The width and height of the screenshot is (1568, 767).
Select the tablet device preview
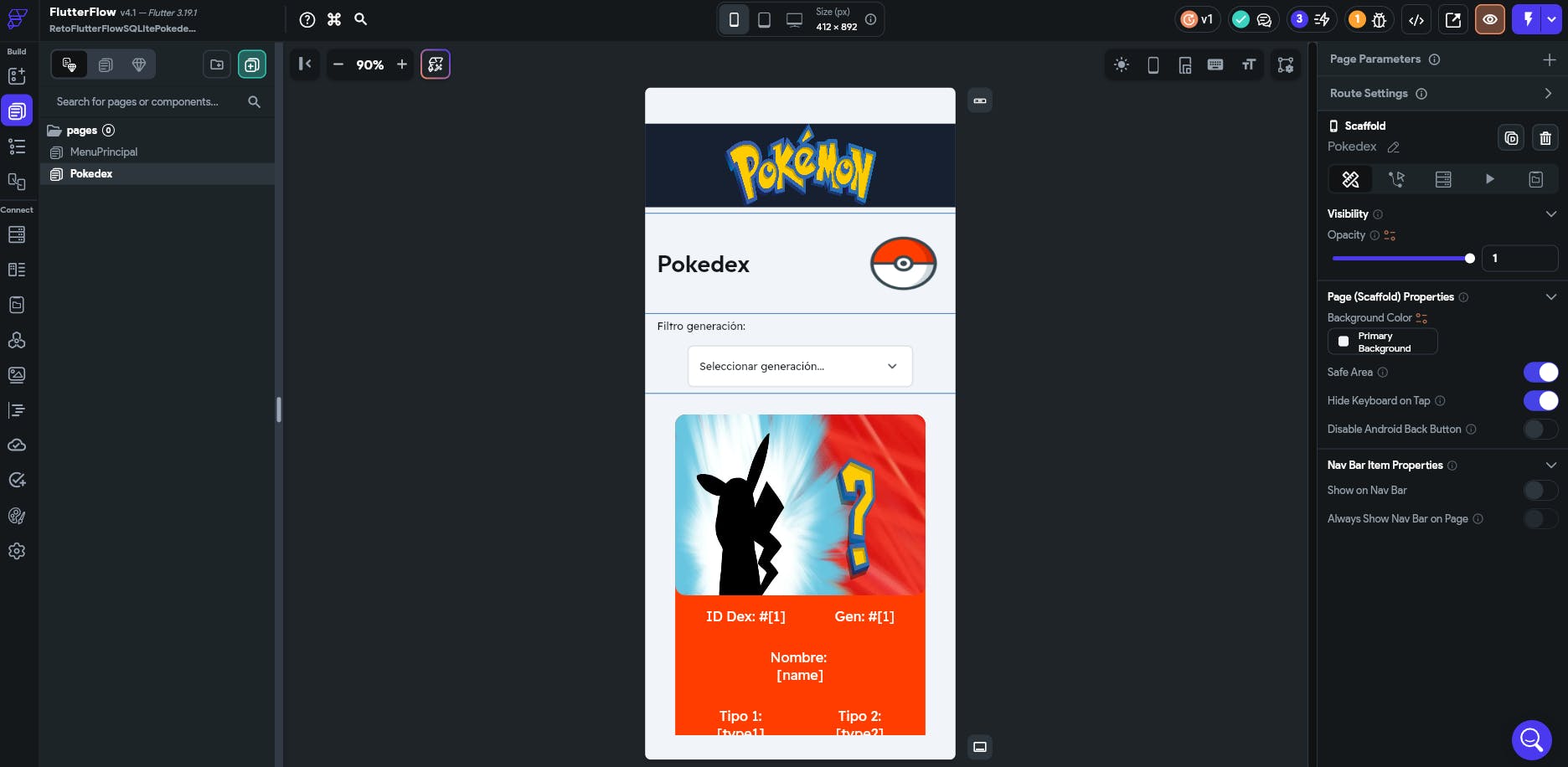tap(764, 19)
